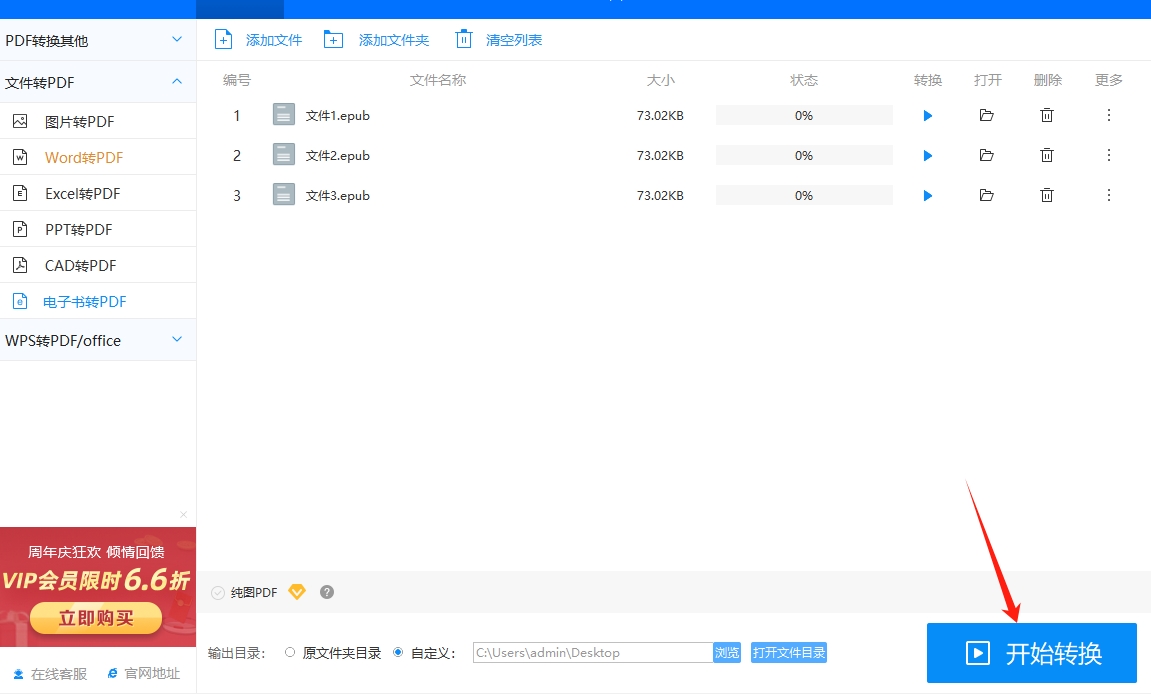
Task: Expand the WPS转PDF/office section
Action: 98,340
